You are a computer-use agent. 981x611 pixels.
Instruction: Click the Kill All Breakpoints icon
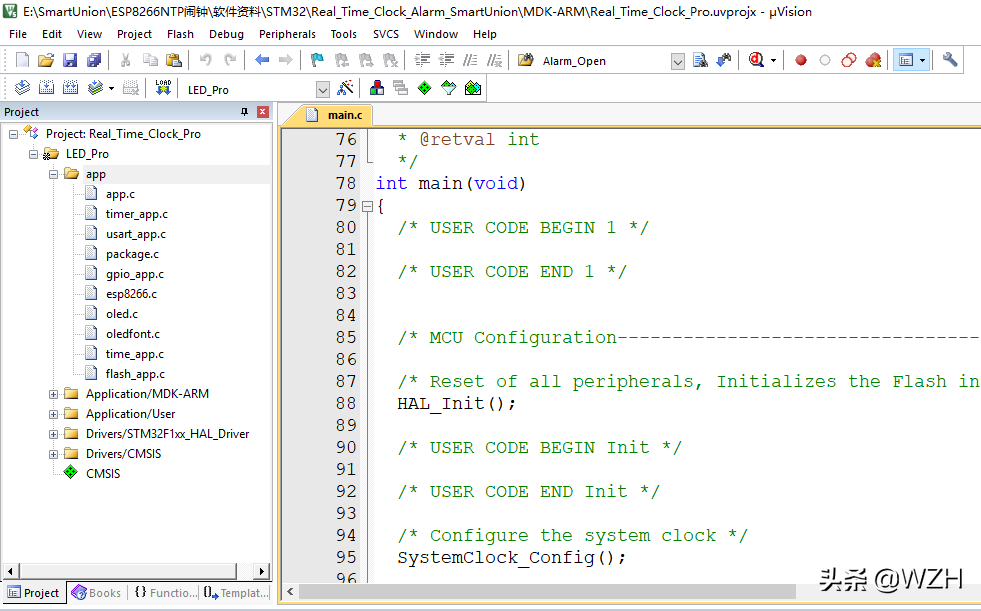click(873, 60)
